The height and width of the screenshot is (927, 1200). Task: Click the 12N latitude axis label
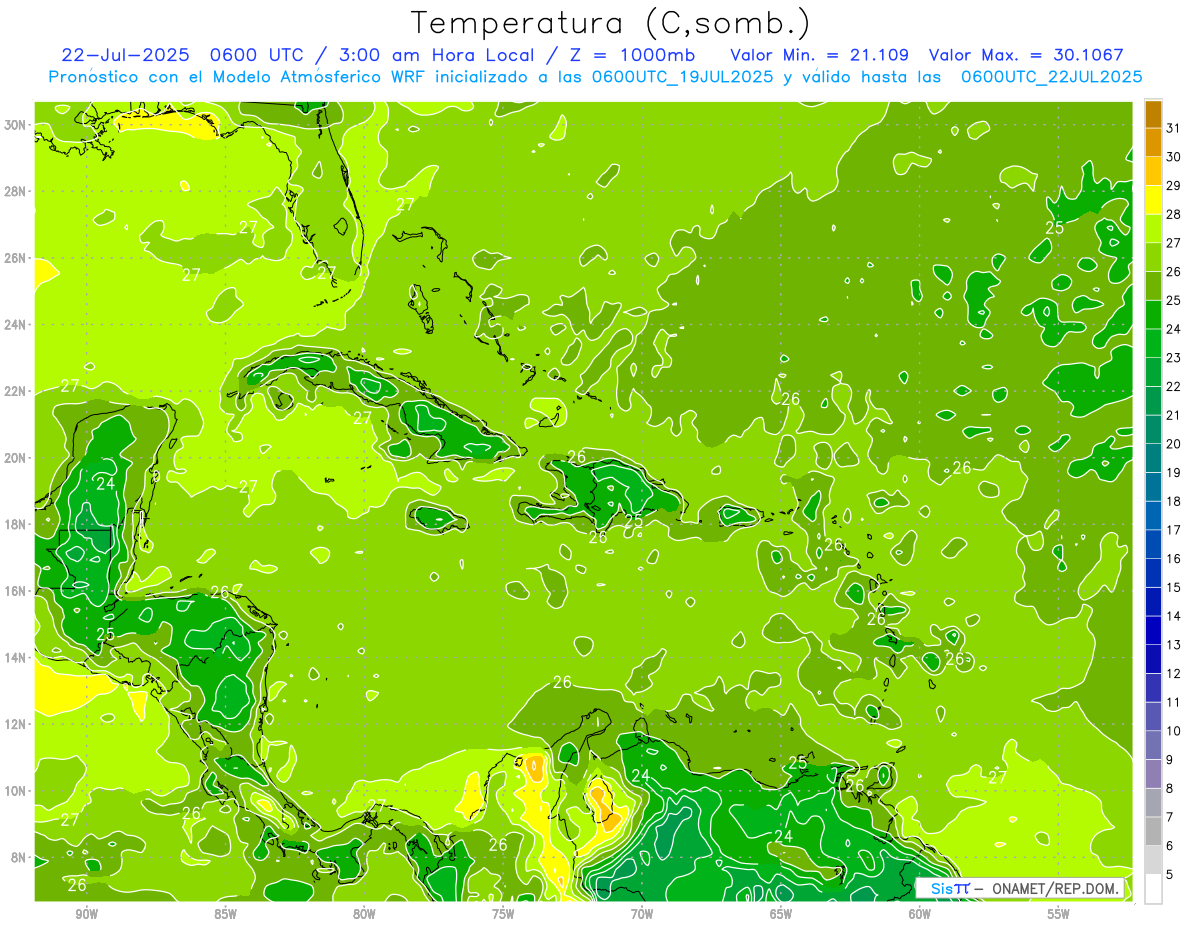(17, 724)
